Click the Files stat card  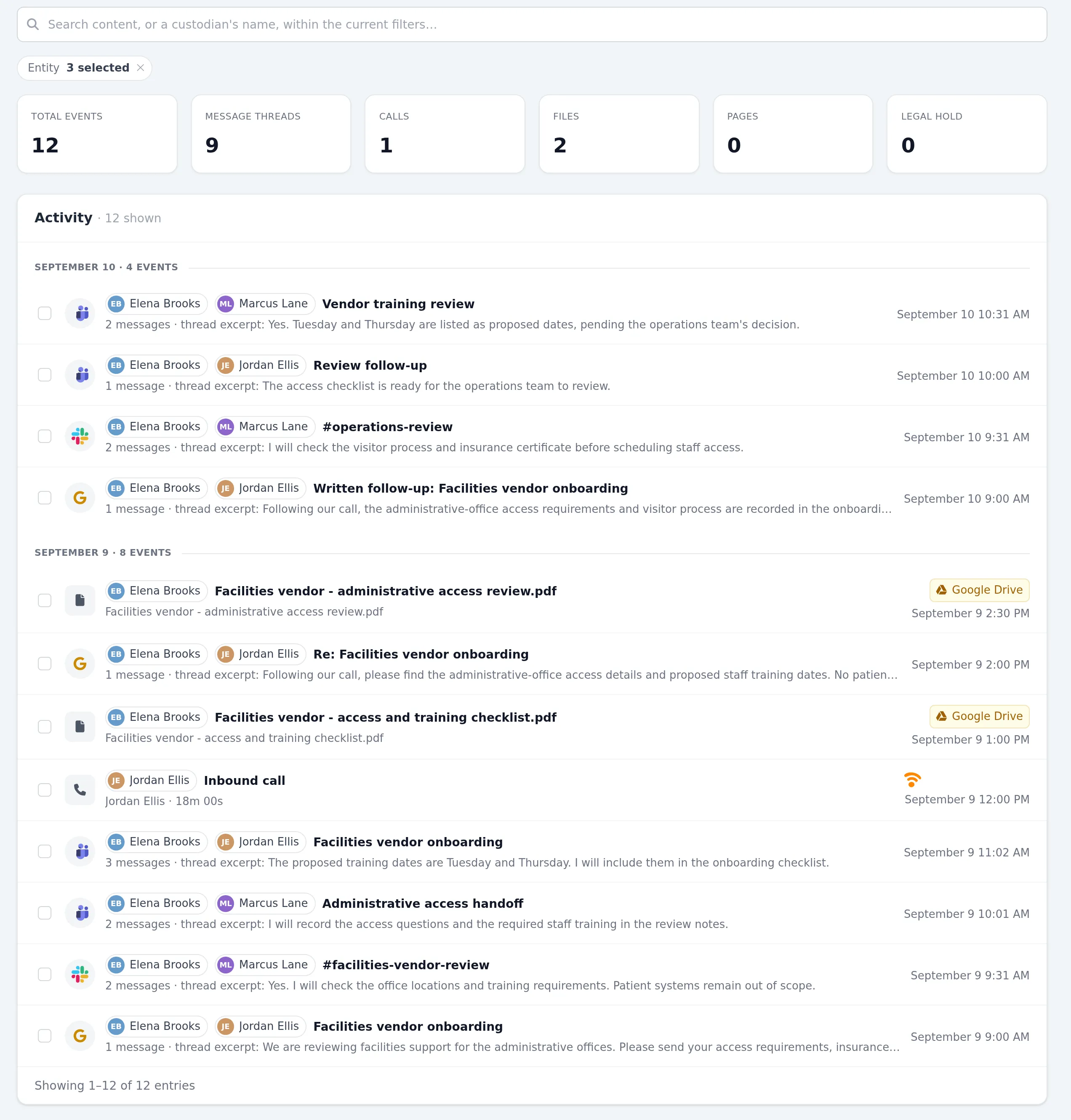pyautogui.click(x=619, y=134)
